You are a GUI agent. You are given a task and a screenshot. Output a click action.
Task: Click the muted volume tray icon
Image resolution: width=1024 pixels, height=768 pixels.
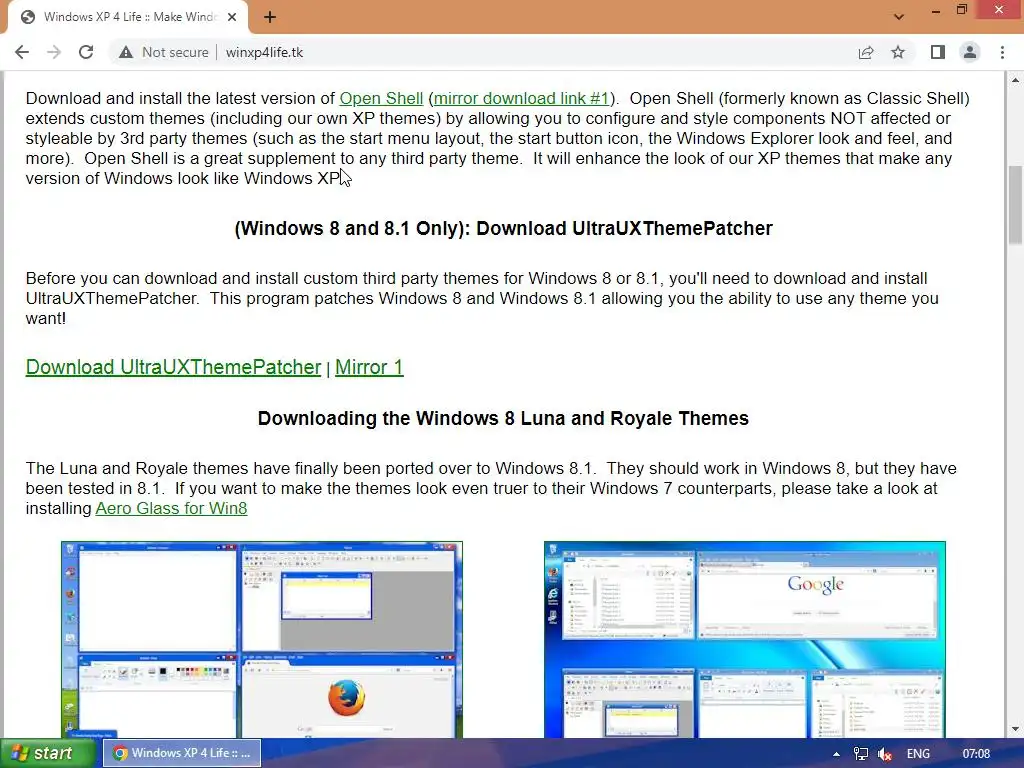885,754
